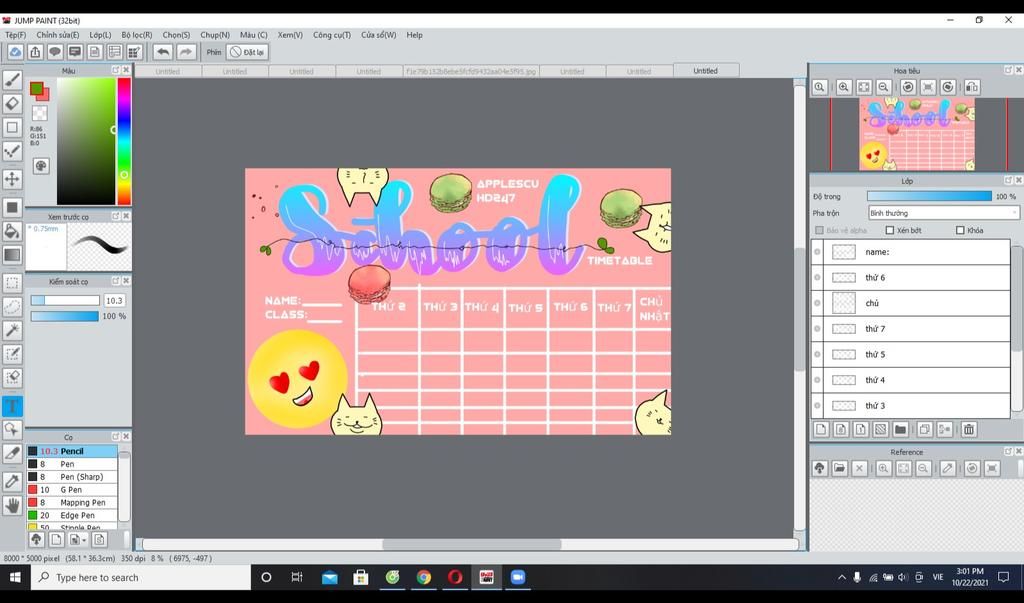1024x603 pixels.
Task: Click the green foreground color swatch
Action: [36, 88]
